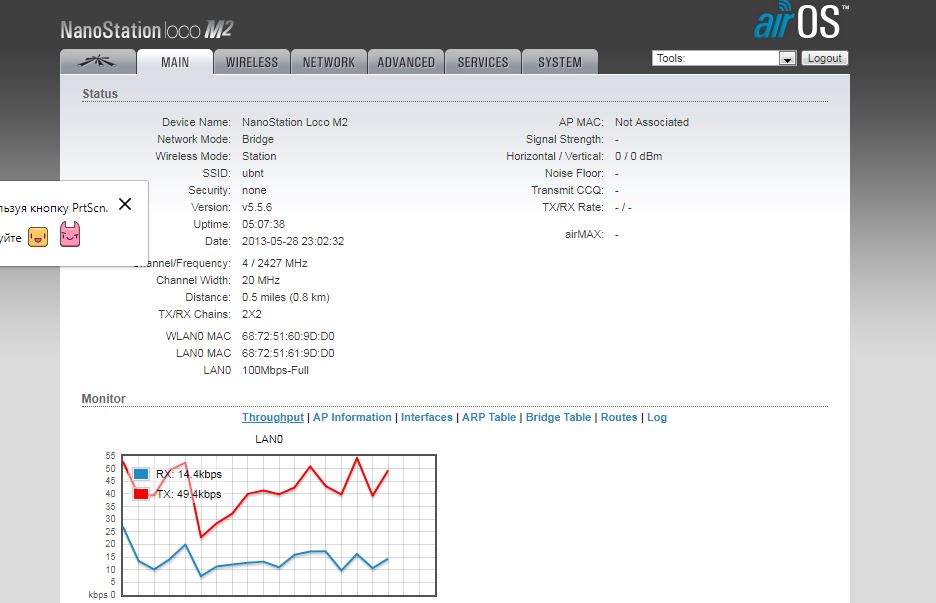The width and height of the screenshot is (936, 603).
Task: Open the Log link
Action: pyautogui.click(x=657, y=417)
